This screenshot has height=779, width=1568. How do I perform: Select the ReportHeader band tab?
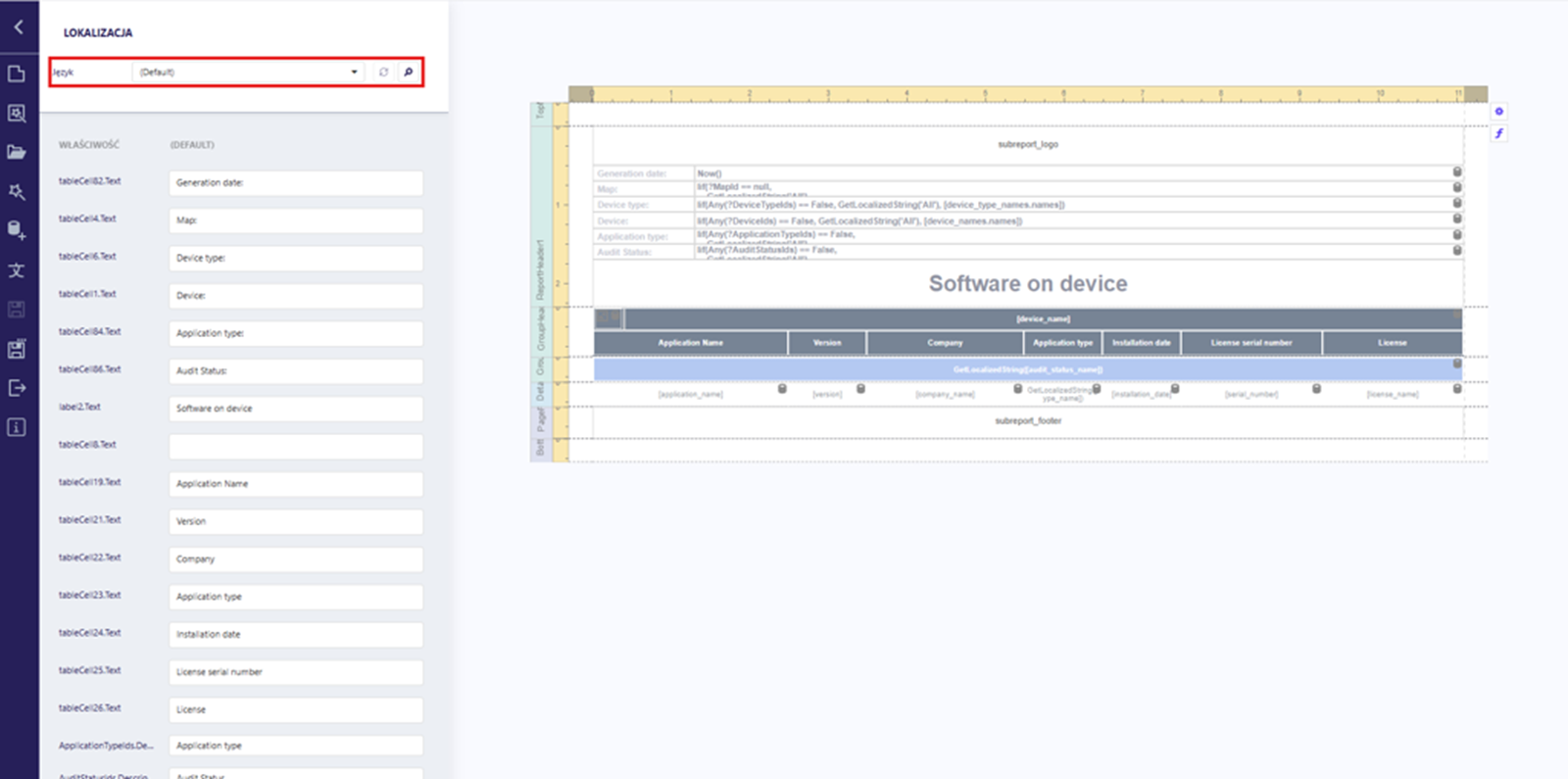click(x=540, y=269)
